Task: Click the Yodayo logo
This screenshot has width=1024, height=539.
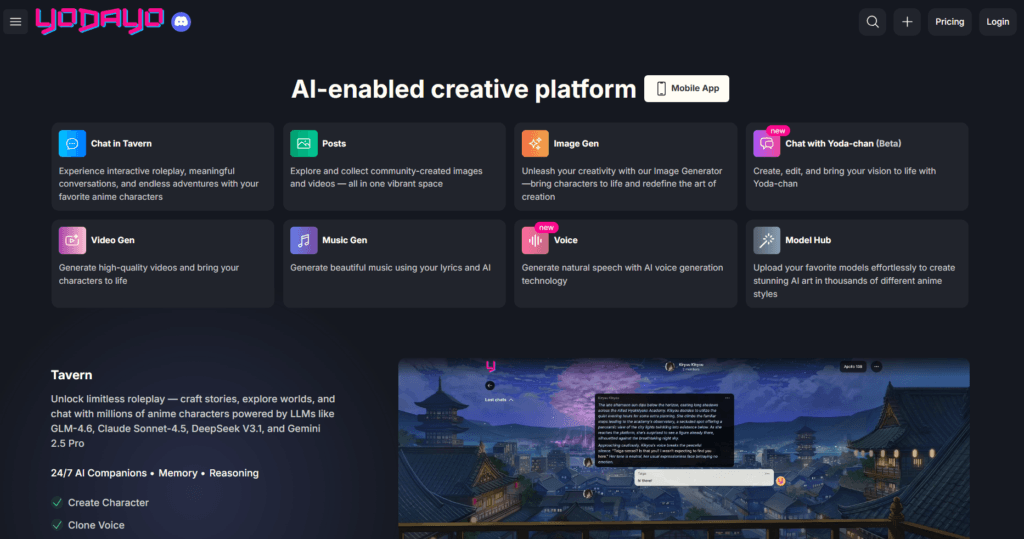Action: (x=99, y=21)
